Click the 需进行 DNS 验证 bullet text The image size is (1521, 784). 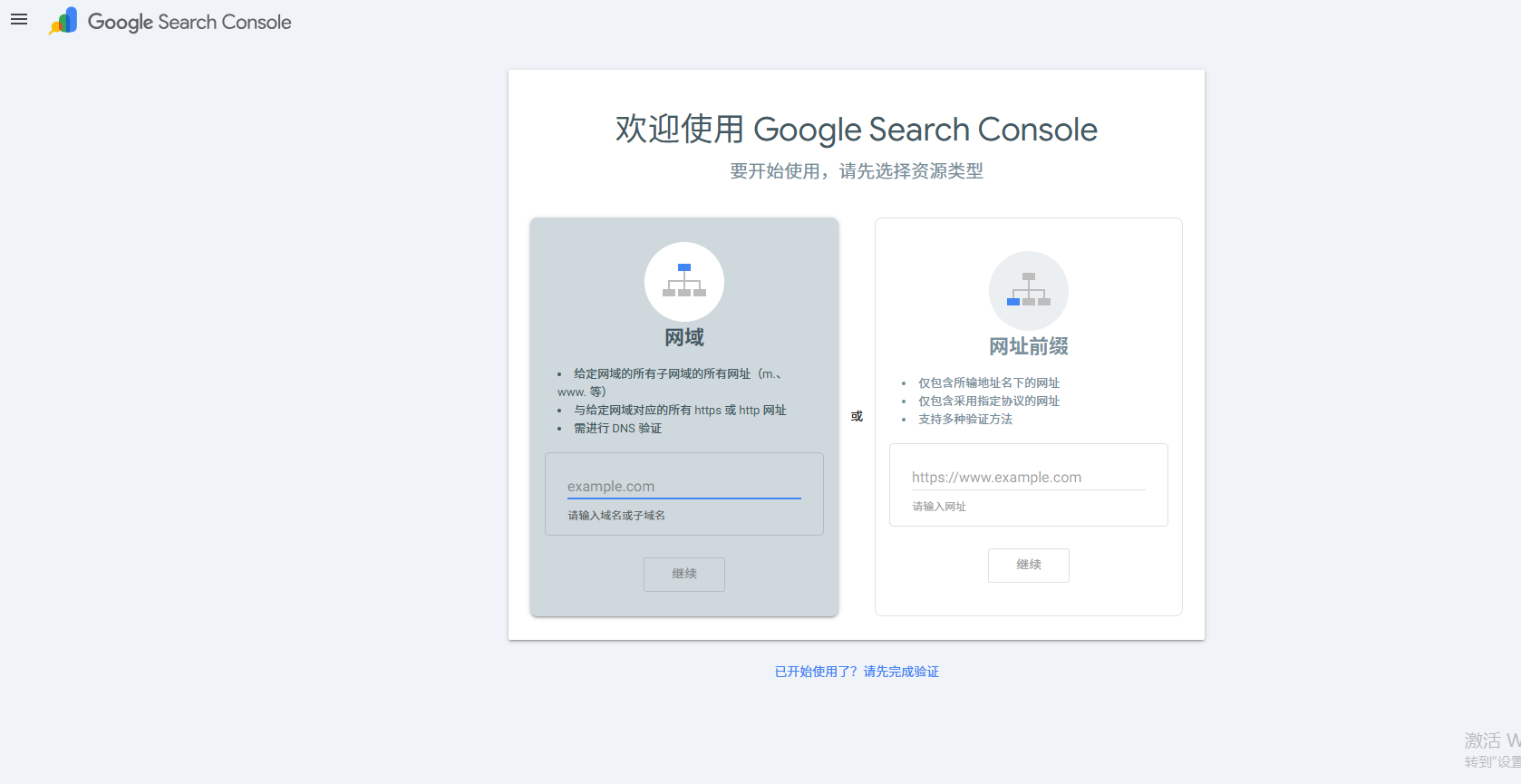click(x=617, y=428)
